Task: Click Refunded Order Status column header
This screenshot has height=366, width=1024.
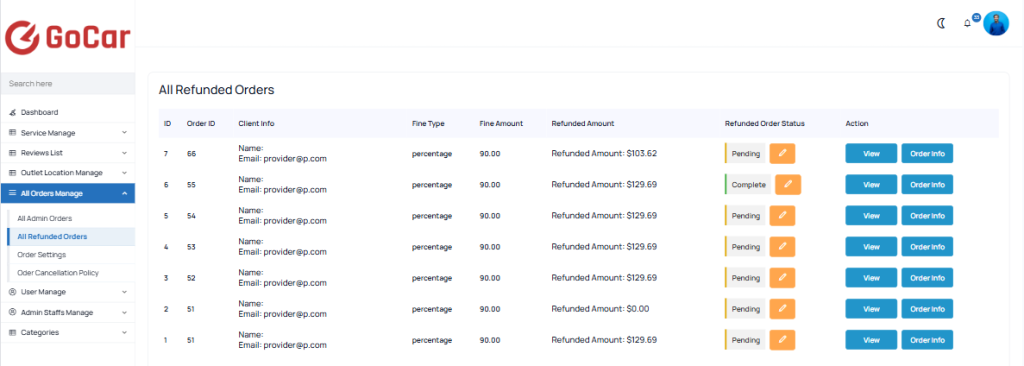Action: (765, 124)
